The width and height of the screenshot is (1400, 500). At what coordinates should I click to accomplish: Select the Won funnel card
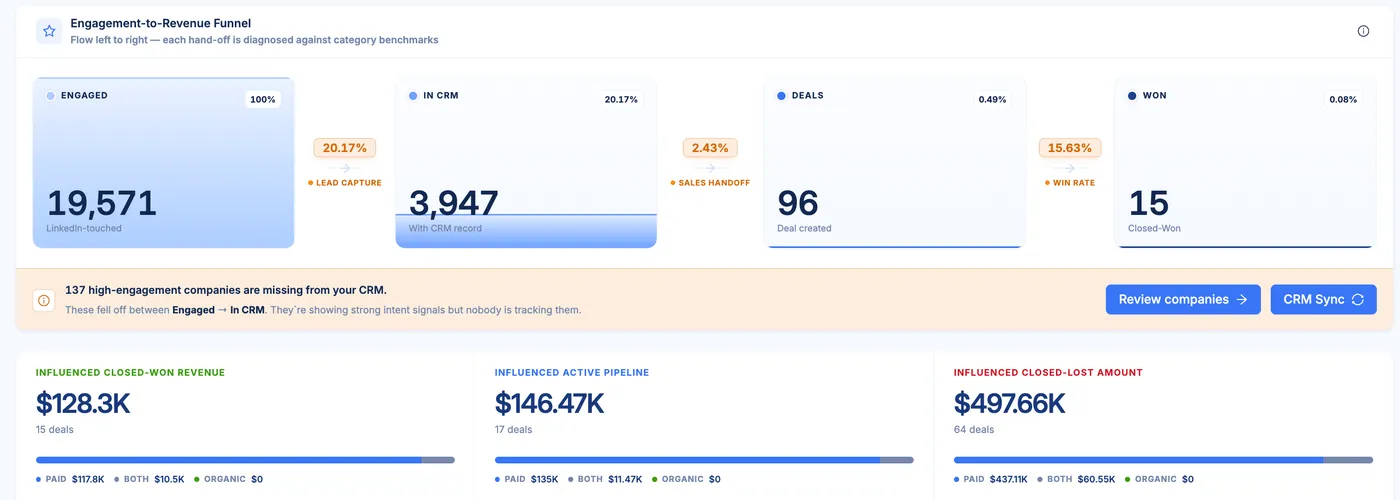coord(1245,162)
